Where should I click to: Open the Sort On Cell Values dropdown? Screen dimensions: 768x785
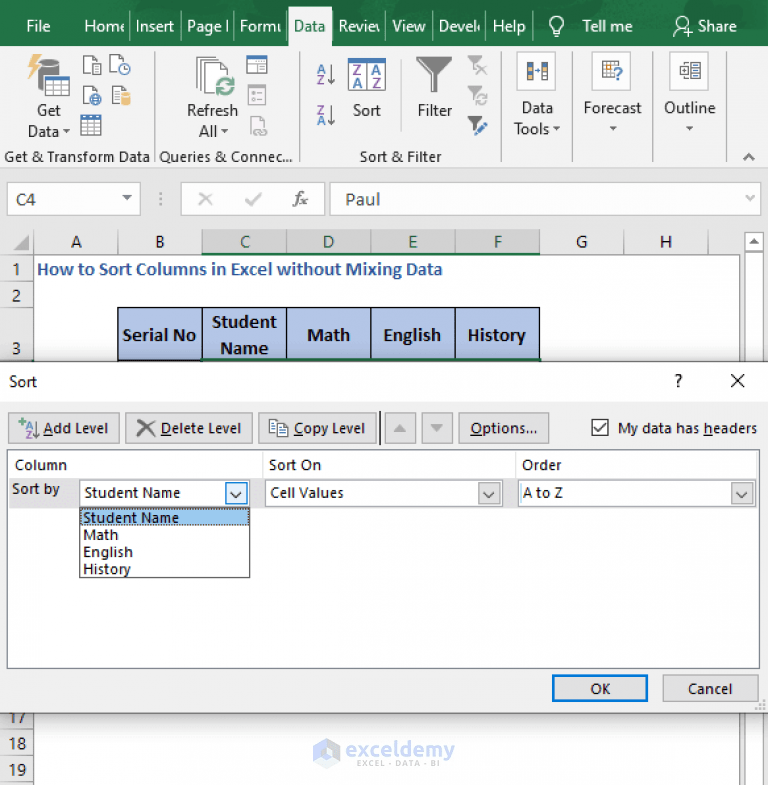click(x=489, y=494)
